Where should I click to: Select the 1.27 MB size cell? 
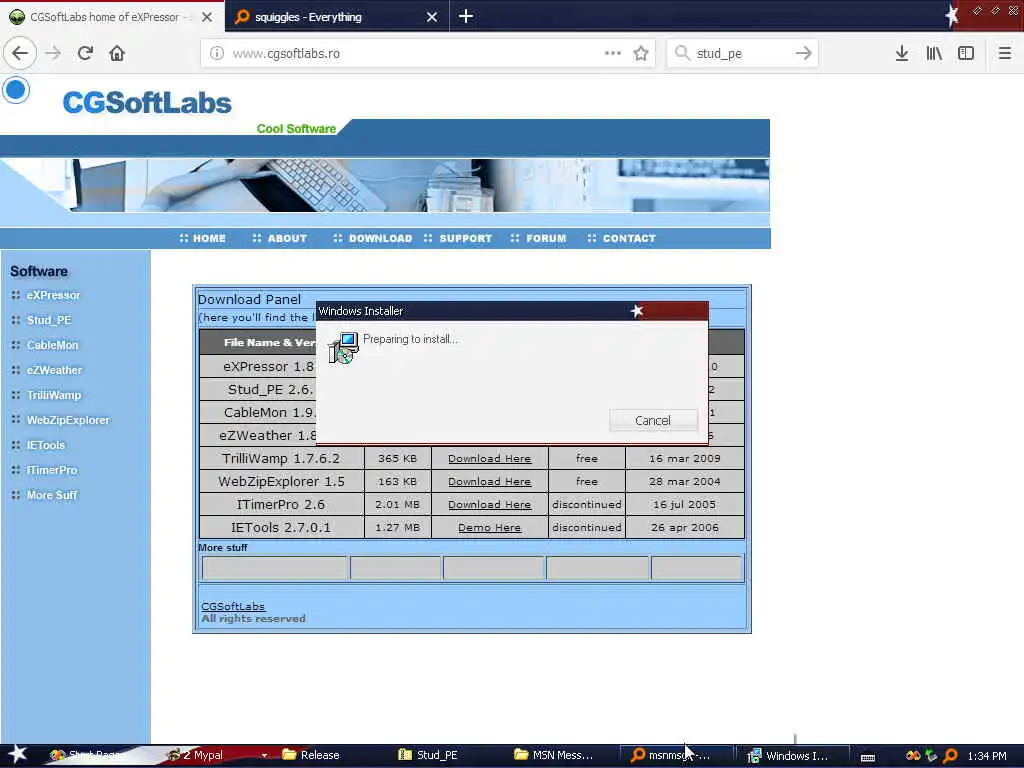pyautogui.click(x=398, y=528)
